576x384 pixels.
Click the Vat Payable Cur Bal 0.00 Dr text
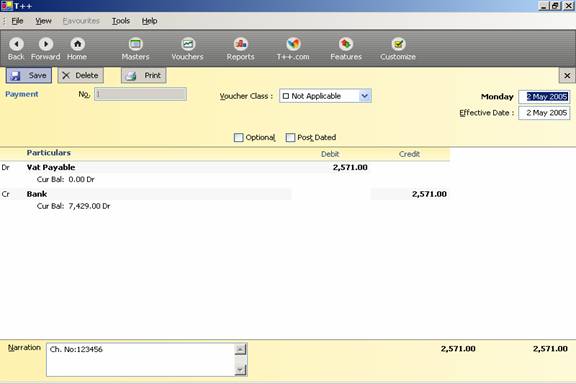(66, 179)
